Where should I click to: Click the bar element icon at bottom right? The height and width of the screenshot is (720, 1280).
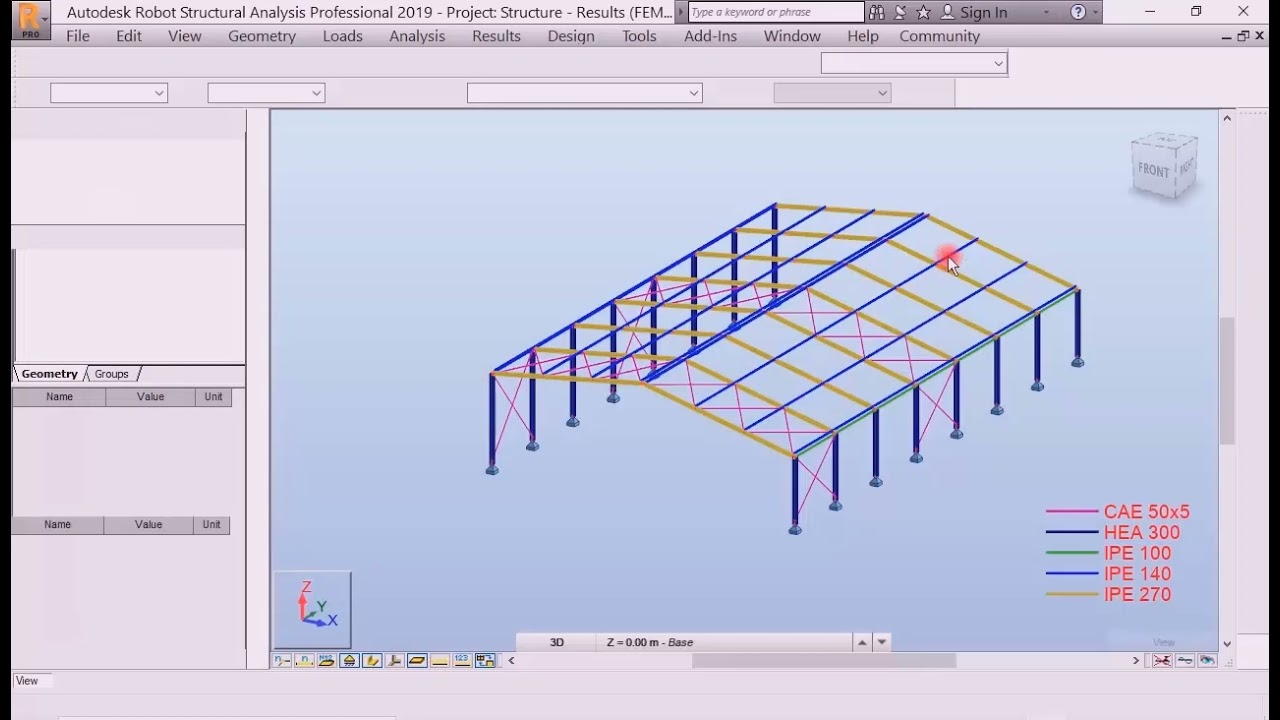[x=1185, y=660]
